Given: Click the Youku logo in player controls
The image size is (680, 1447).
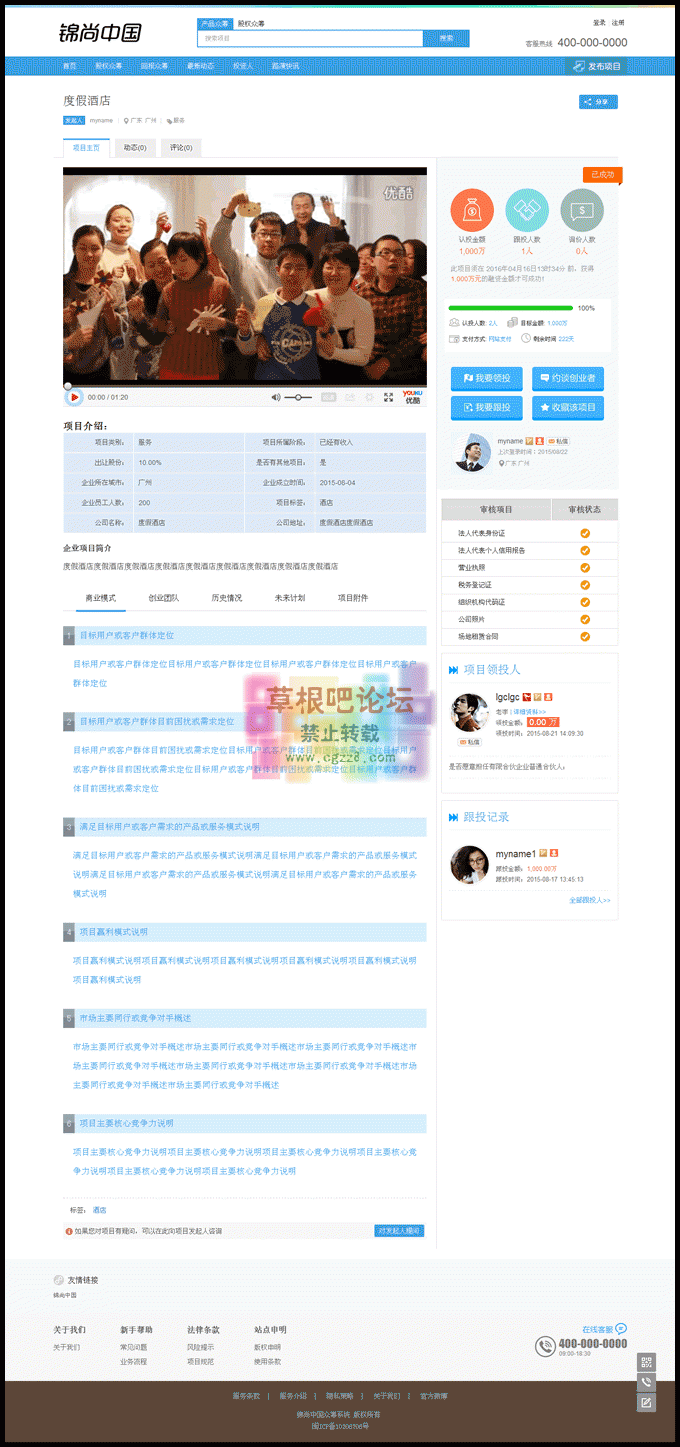Looking at the screenshot, I should coord(412,396).
